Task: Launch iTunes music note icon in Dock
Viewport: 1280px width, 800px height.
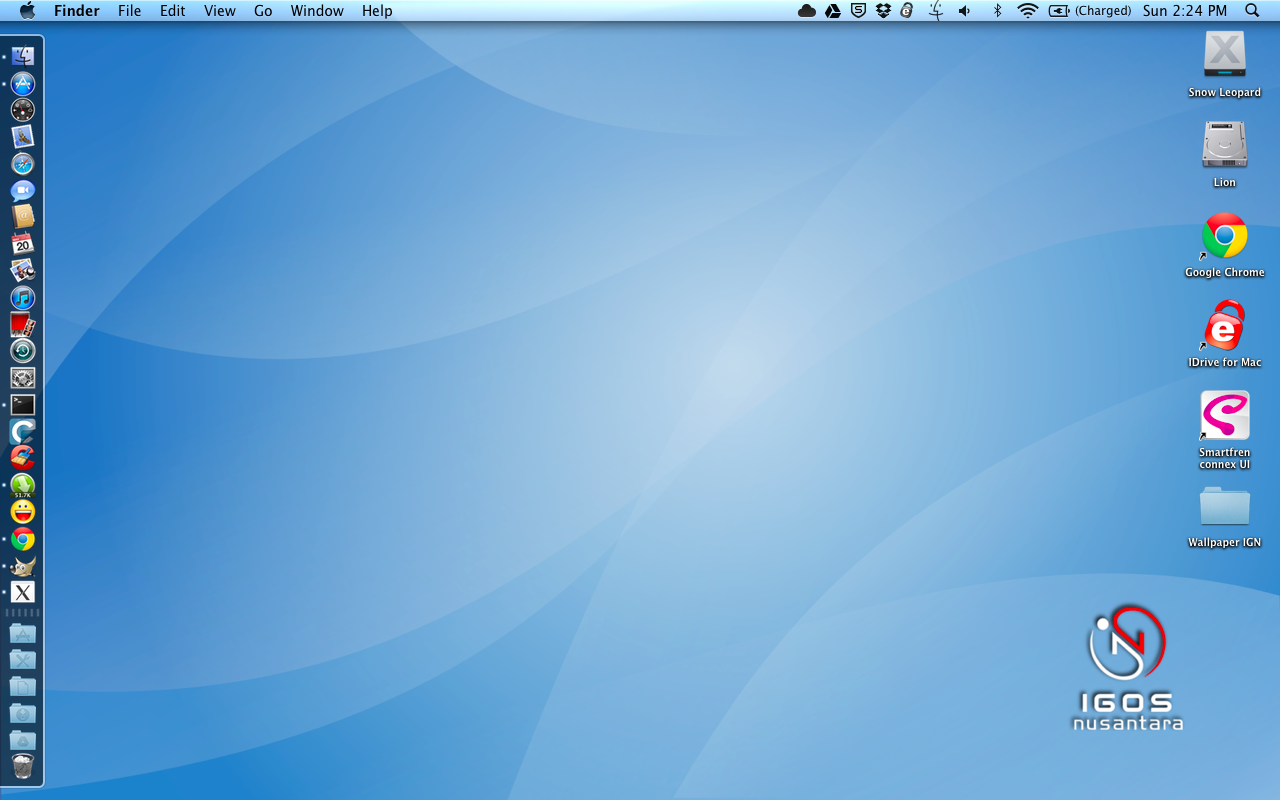Action: (x=23, y=298)
